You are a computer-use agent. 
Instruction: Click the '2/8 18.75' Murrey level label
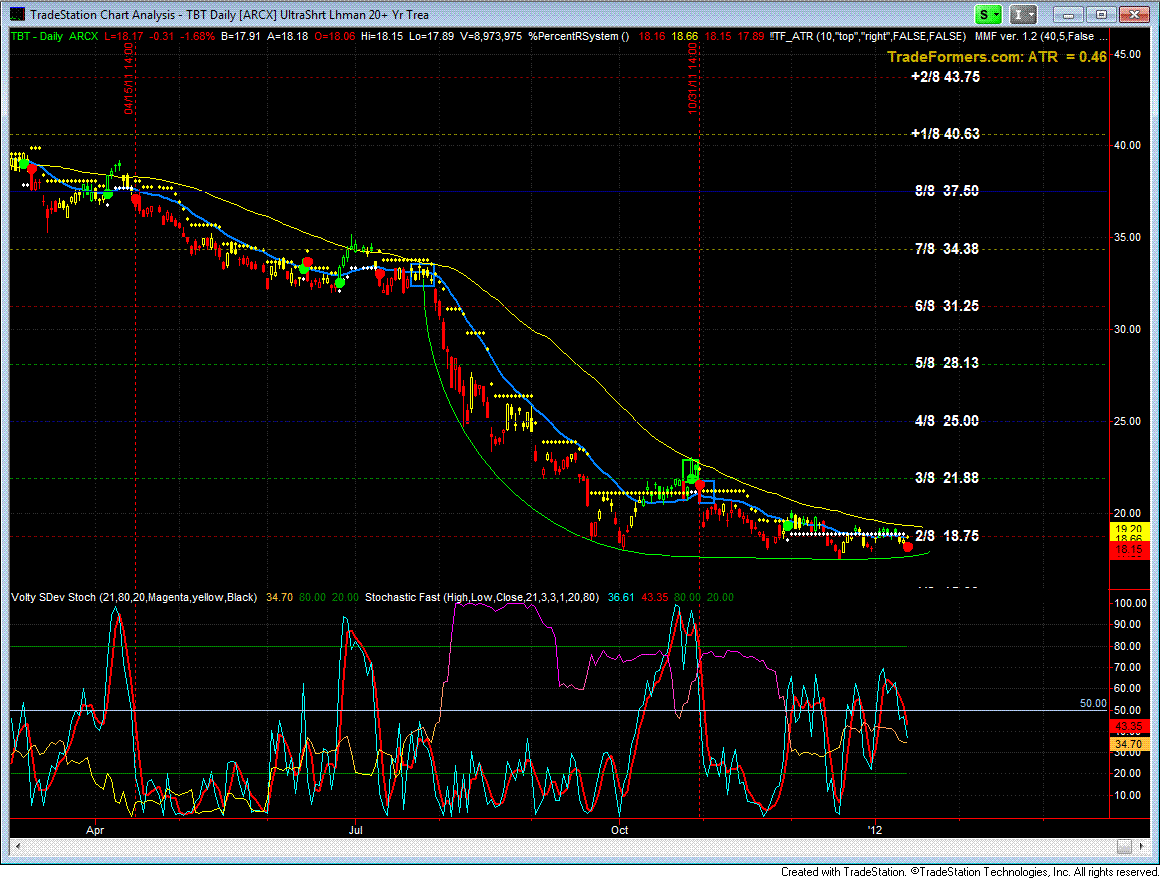[946, 536]
